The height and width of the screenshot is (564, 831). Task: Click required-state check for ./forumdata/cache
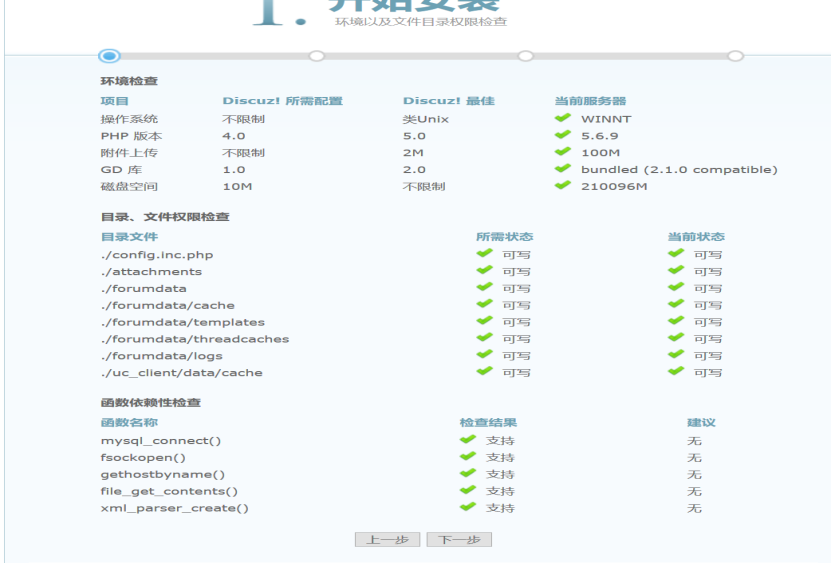(484, 304)
